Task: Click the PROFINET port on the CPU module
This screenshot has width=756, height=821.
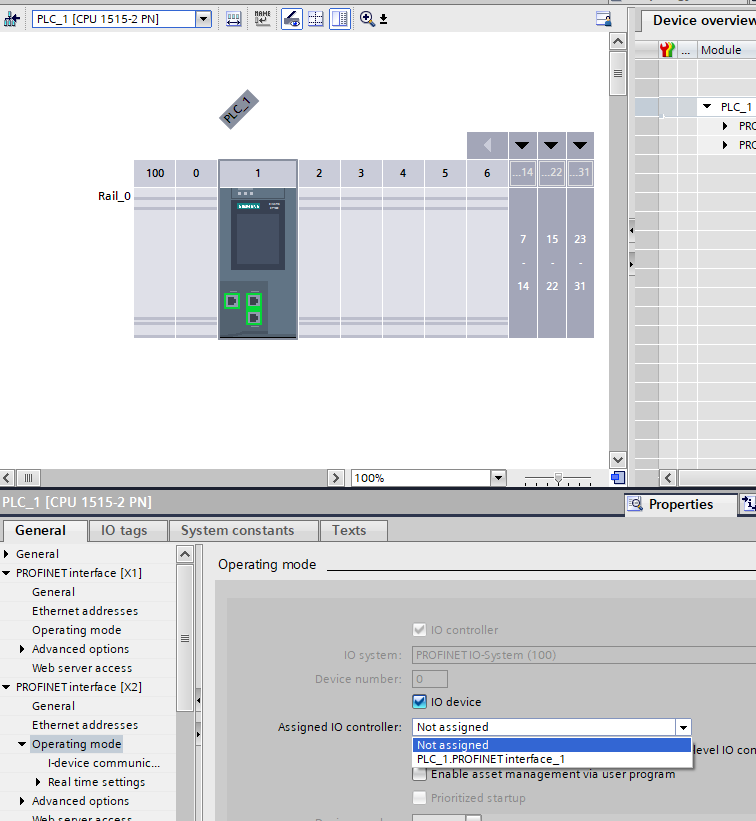Action: point(231,300)
